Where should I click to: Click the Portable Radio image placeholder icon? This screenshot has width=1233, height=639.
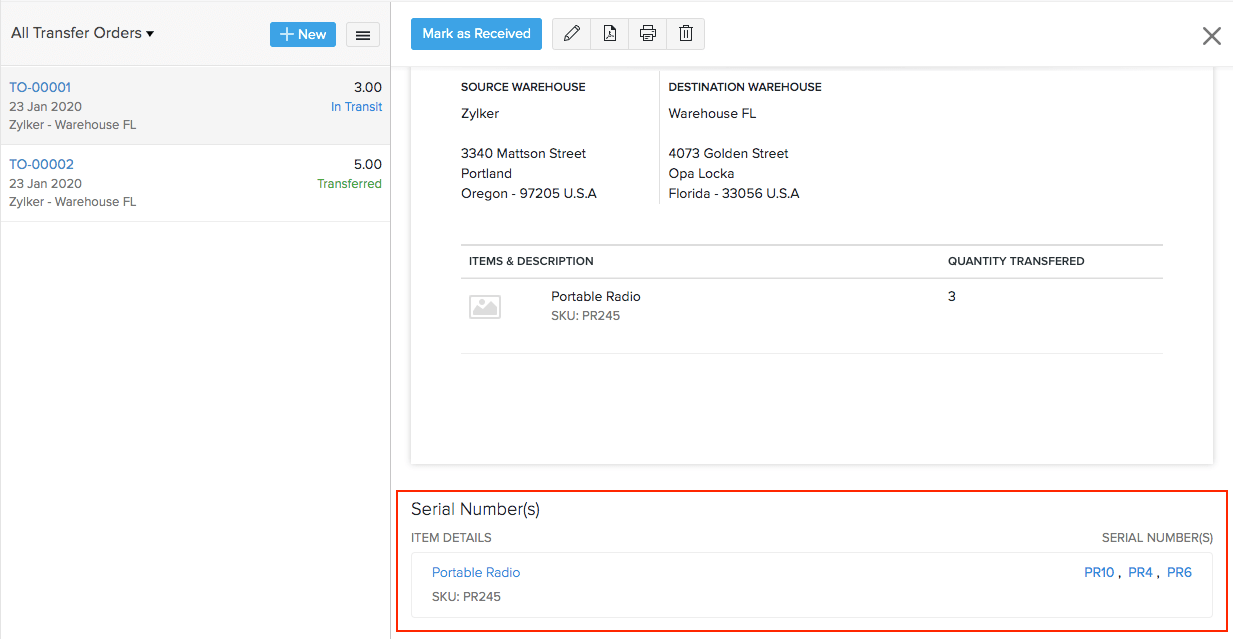485,306
